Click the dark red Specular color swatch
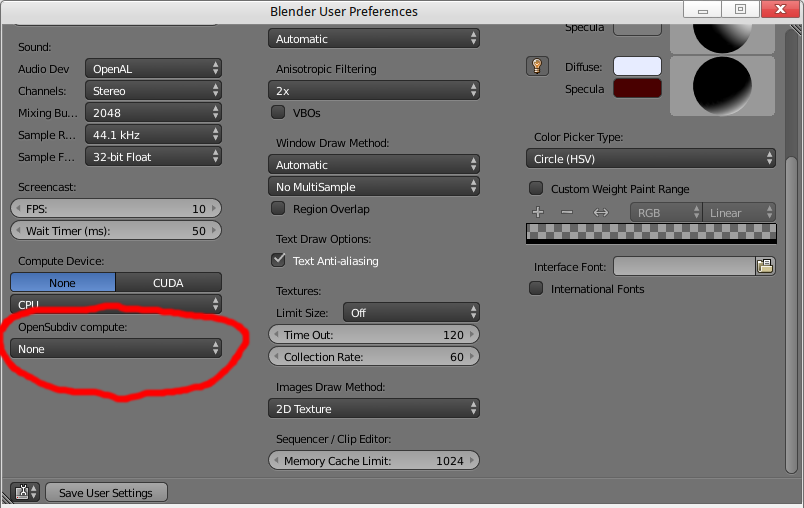 (637, 88)
